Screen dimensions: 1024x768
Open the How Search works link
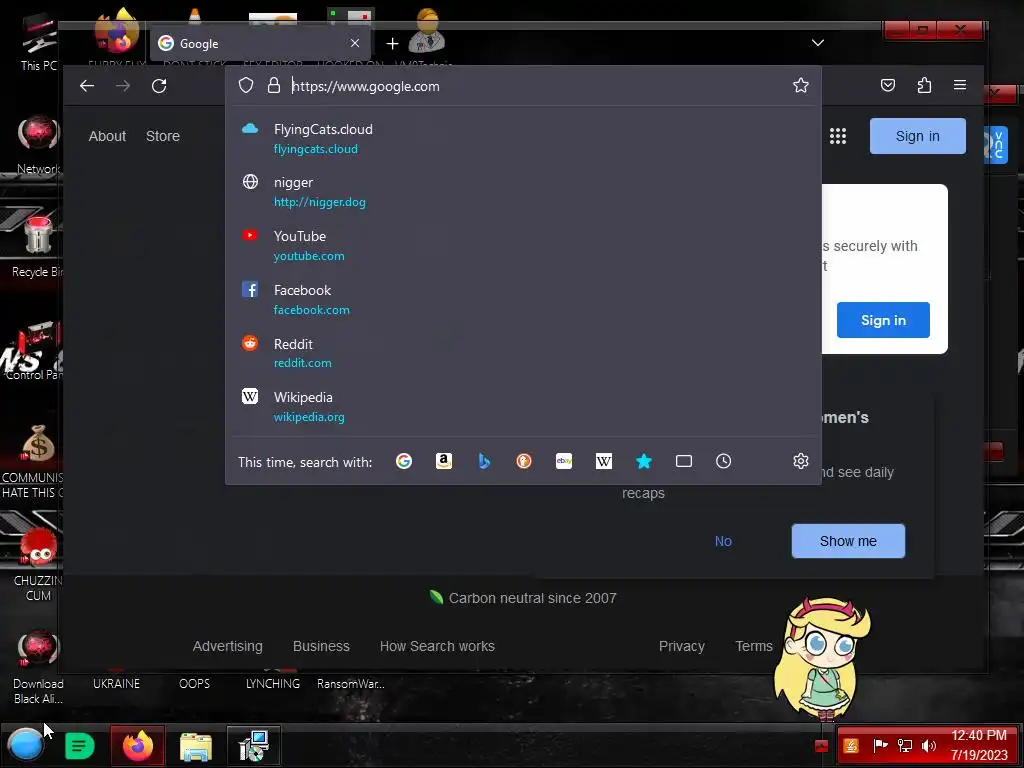437,646
